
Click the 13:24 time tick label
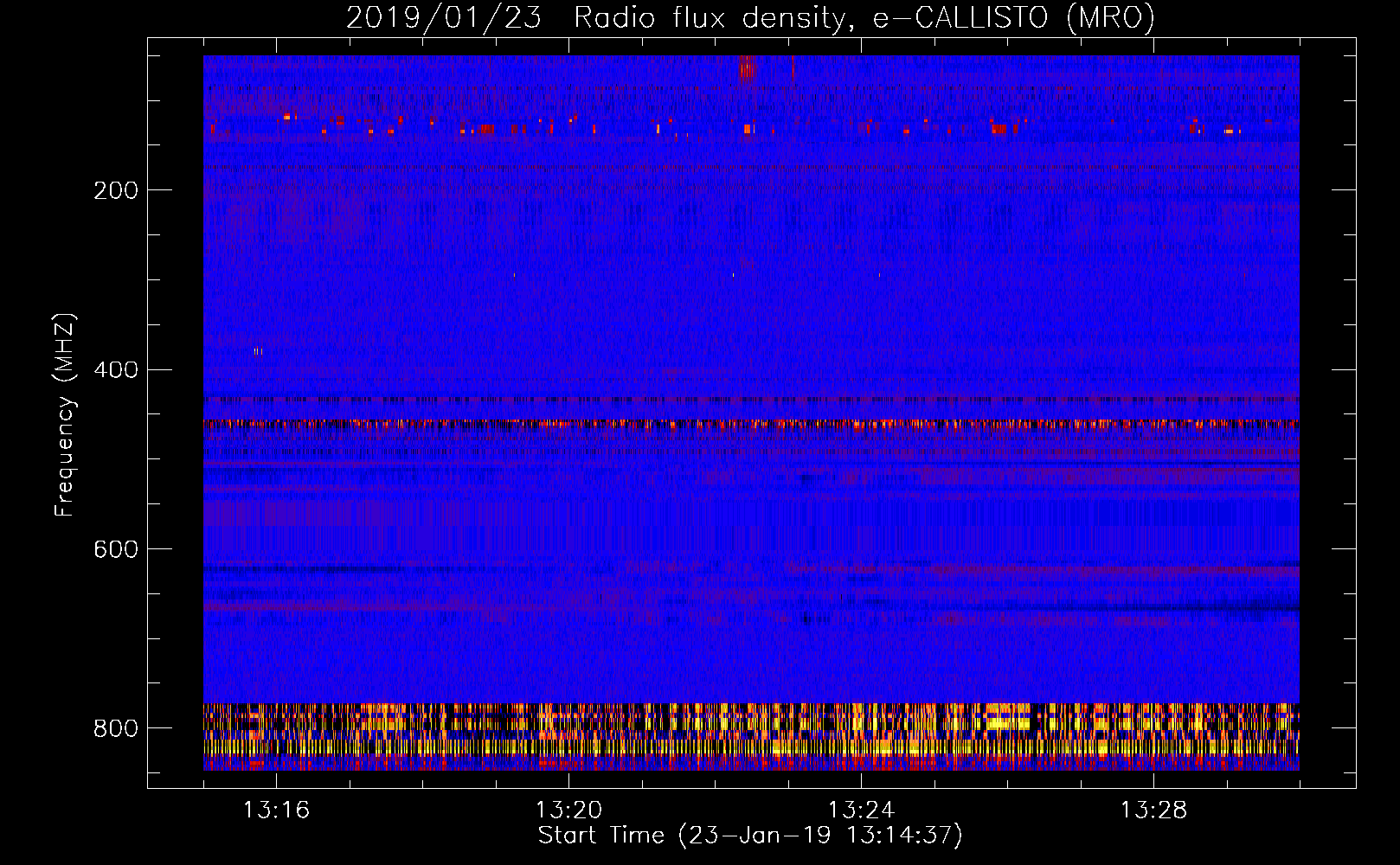[861, 810]
